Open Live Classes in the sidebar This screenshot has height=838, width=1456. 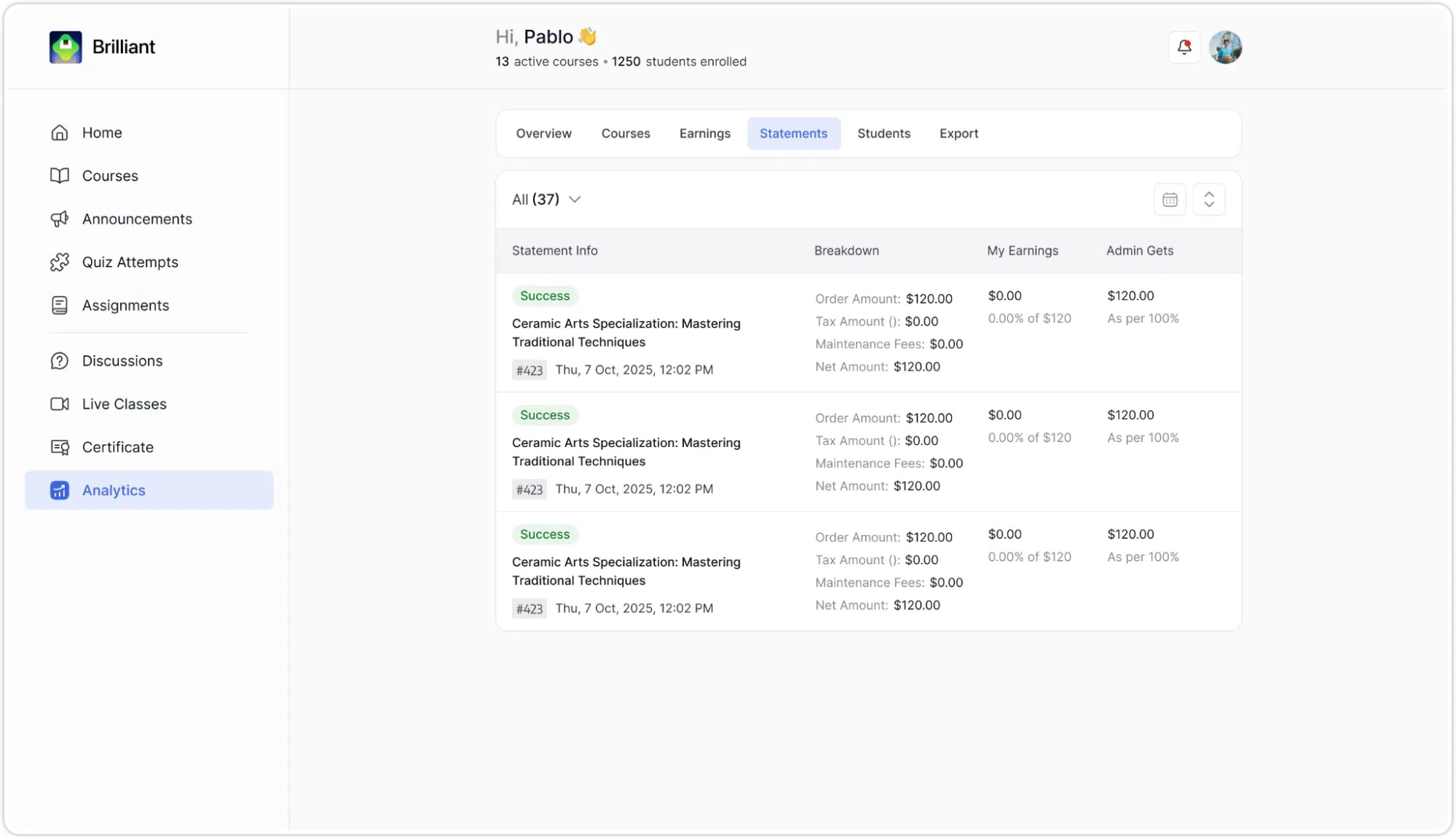[149, 404]
